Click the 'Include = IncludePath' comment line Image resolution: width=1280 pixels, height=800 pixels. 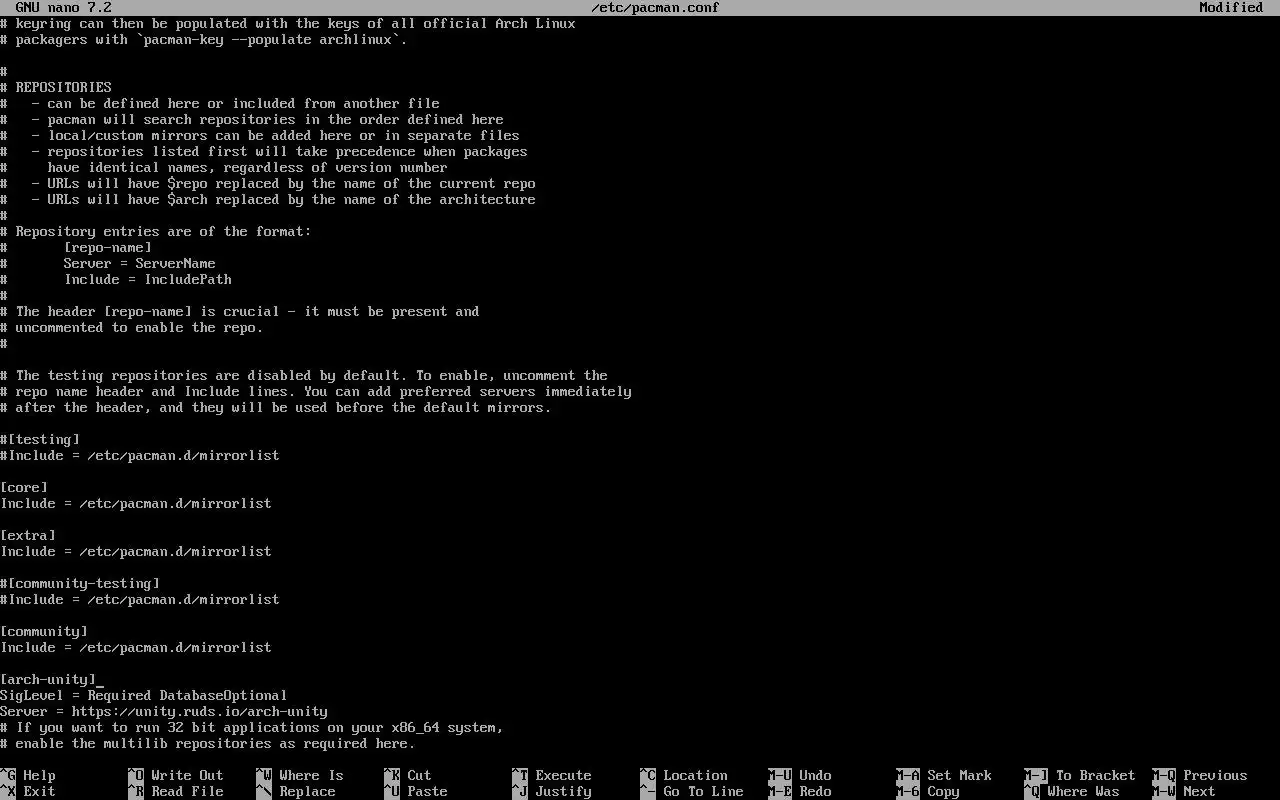pyautogui.click(x=116, y=279)
